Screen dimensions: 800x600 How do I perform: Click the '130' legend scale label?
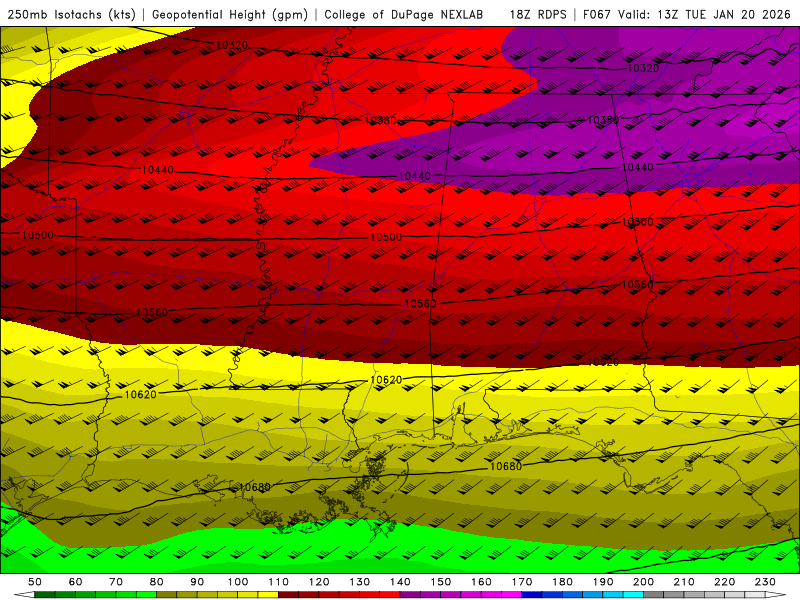pos(360,582)
